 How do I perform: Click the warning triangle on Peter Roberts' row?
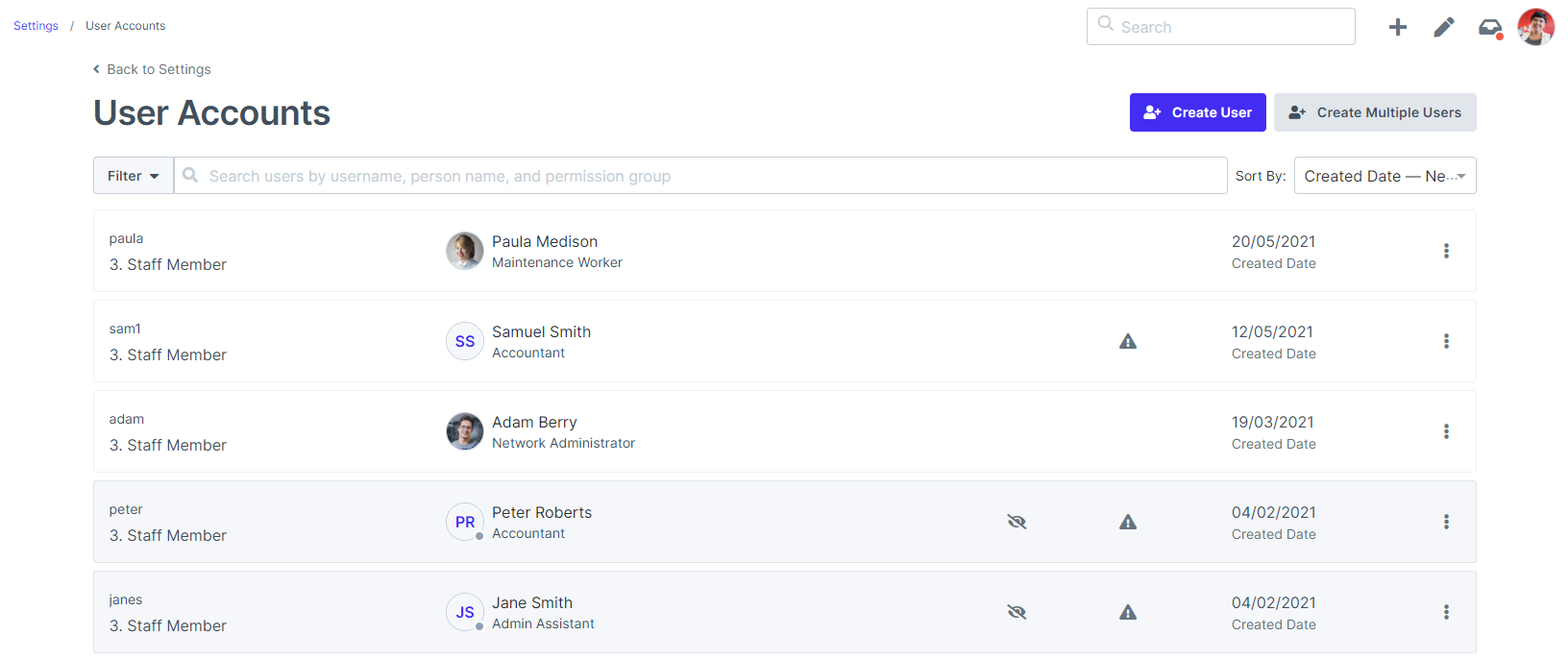[x=1128, y=522]
